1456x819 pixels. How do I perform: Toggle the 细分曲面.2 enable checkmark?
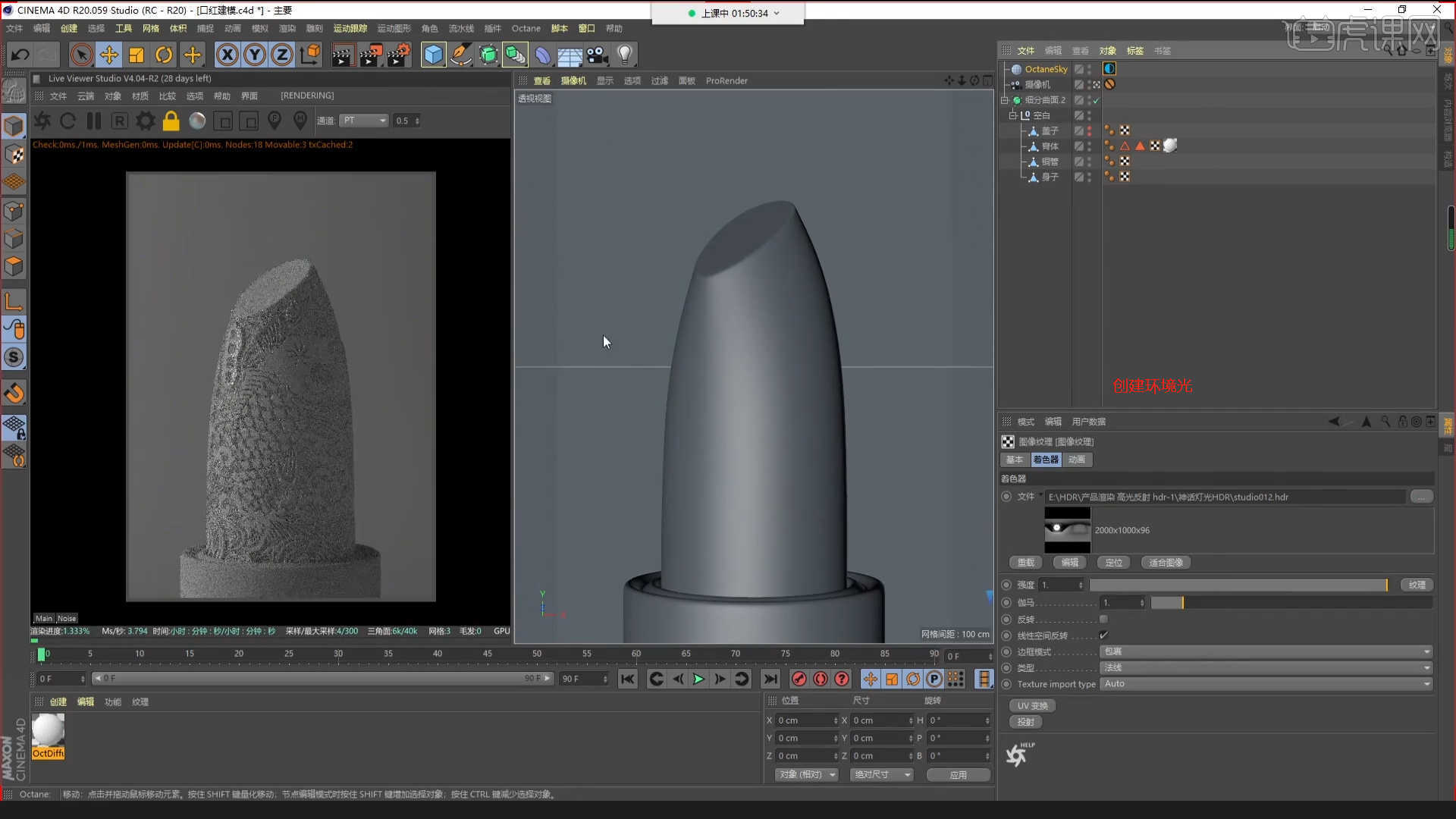1096,100
